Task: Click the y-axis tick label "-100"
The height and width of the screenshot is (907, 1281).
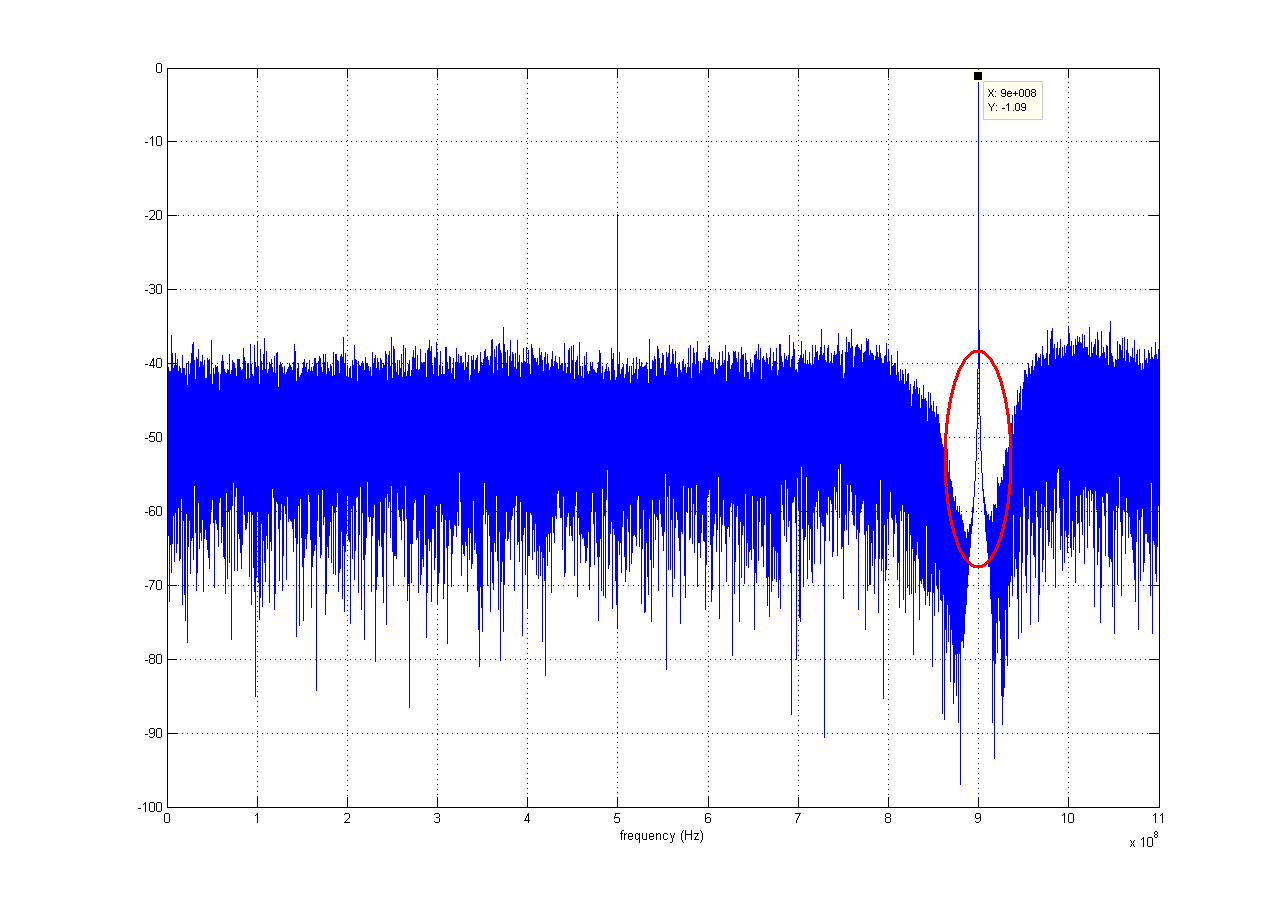Action: click(x=150, y=807)
